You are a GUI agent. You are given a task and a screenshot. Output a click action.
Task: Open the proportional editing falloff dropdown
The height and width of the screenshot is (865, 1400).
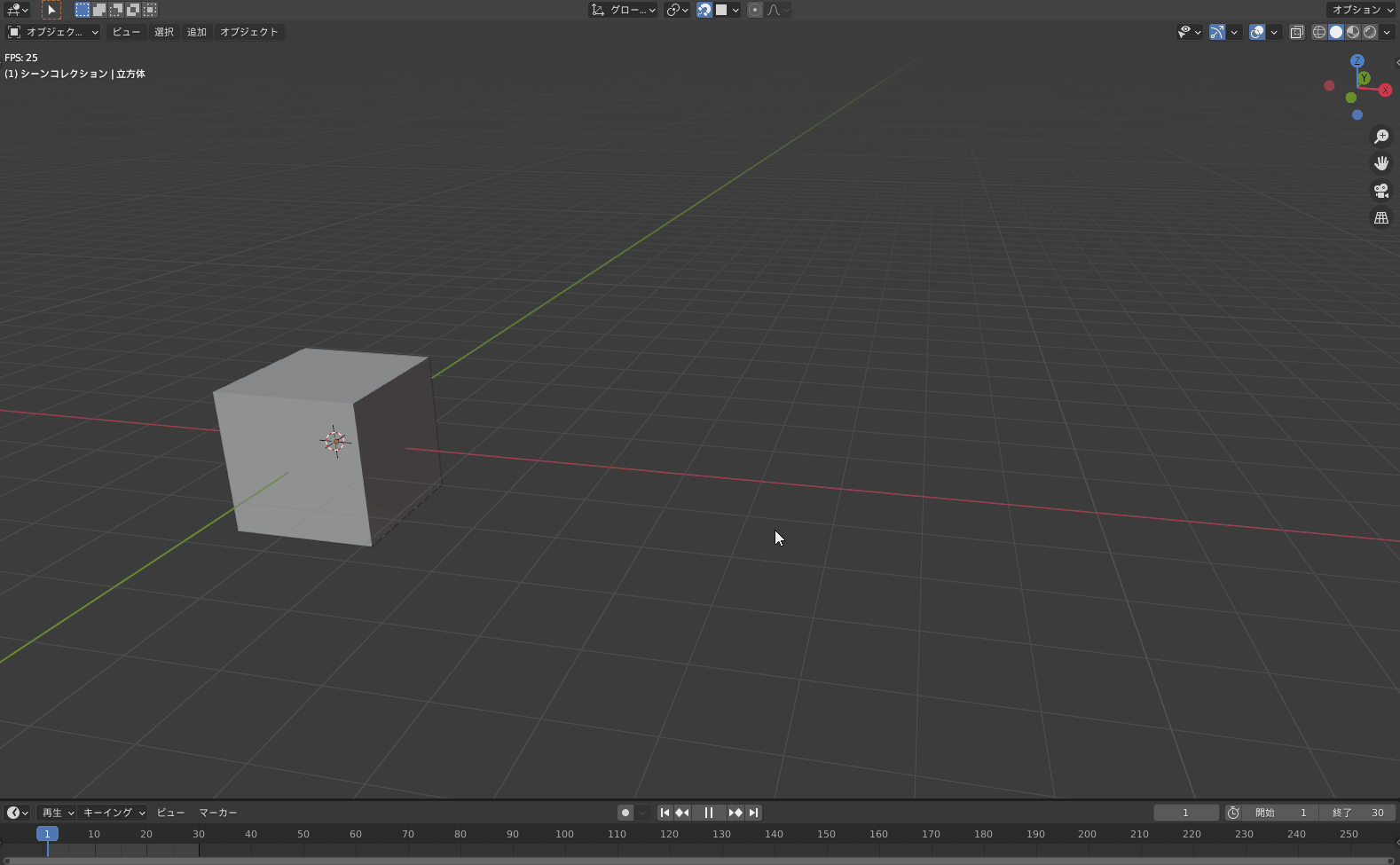coord(778,10)
